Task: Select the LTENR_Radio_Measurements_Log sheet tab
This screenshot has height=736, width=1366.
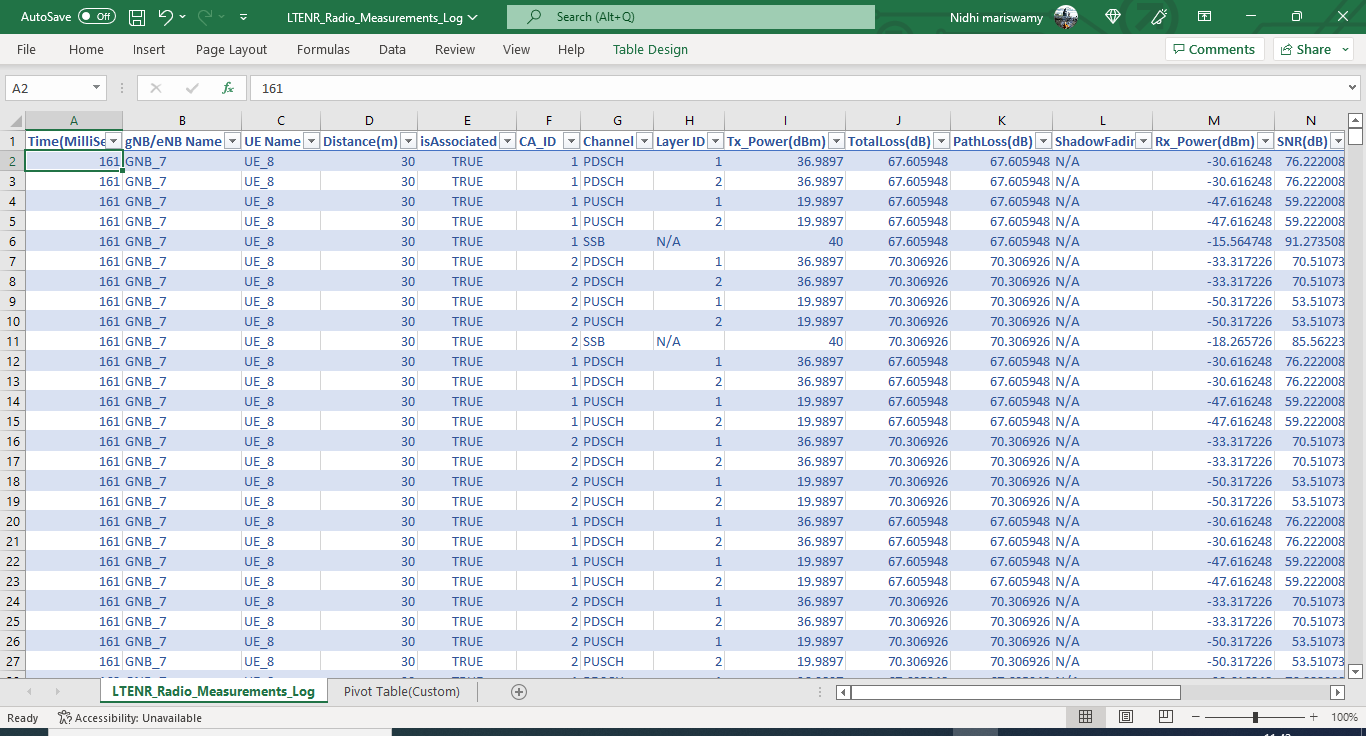Action: tap(214, 691)
